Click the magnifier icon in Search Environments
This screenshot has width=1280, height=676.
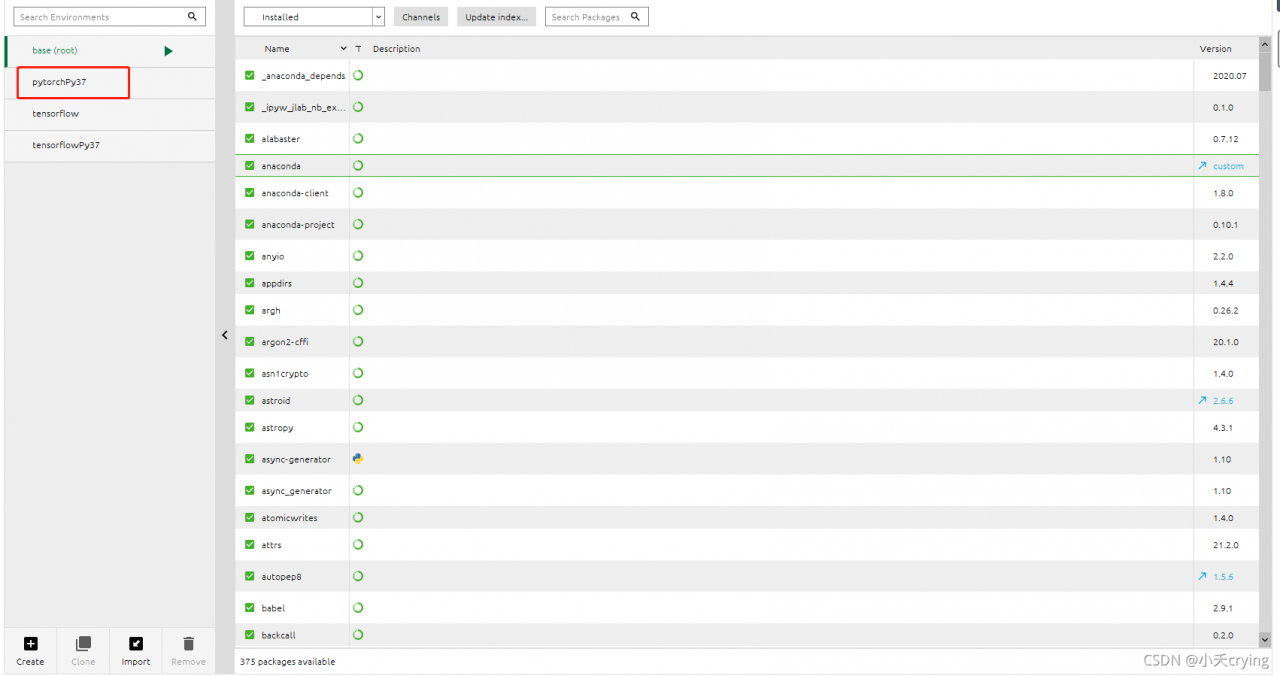pos(192,17)
